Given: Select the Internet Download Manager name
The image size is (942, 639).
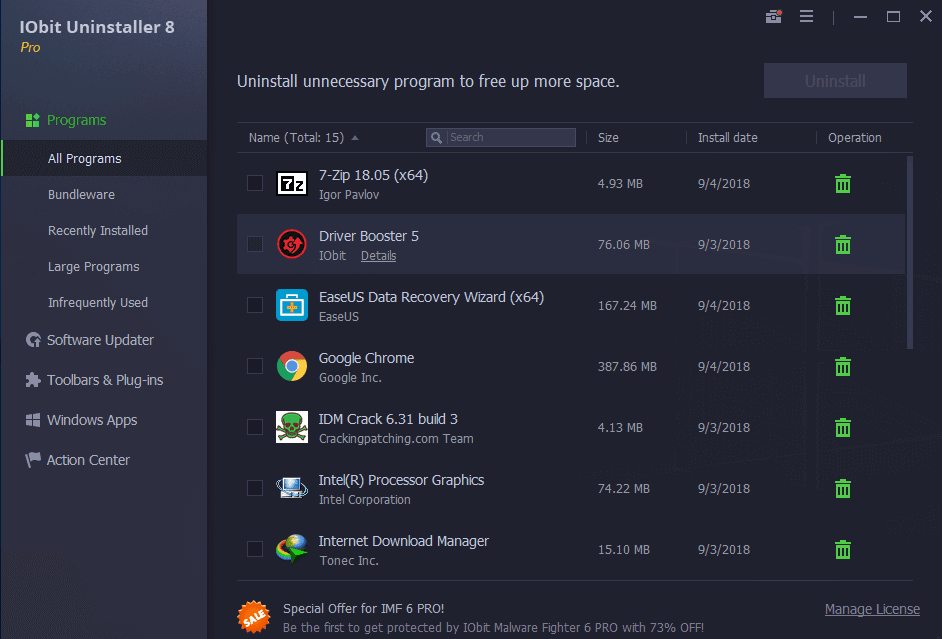Looking at the screenshot, I should point(404,541).
